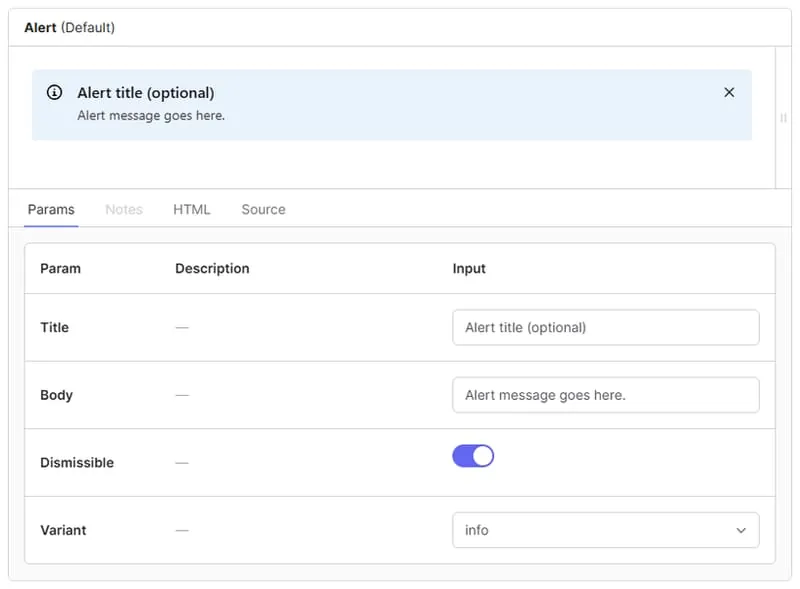Click the 'Alert title (optional)' heading in the preview
The width and height of the screenshot is (800, 589).
[146, 93]
